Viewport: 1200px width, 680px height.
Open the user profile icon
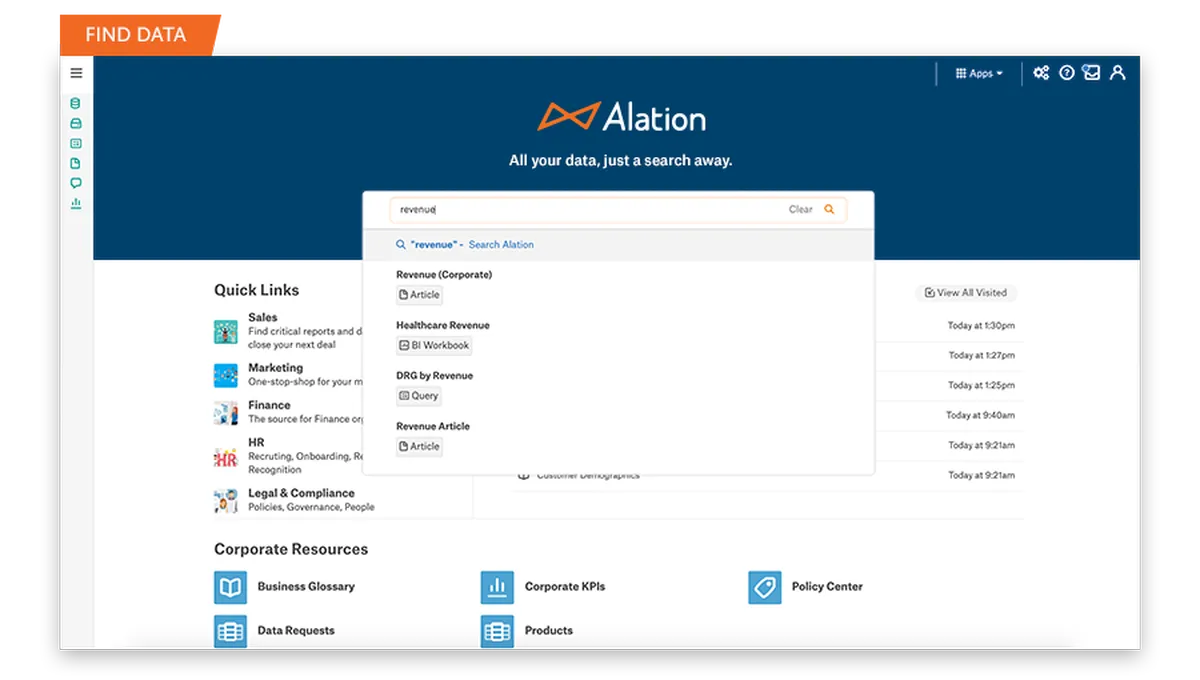[x=1118, y=73]
